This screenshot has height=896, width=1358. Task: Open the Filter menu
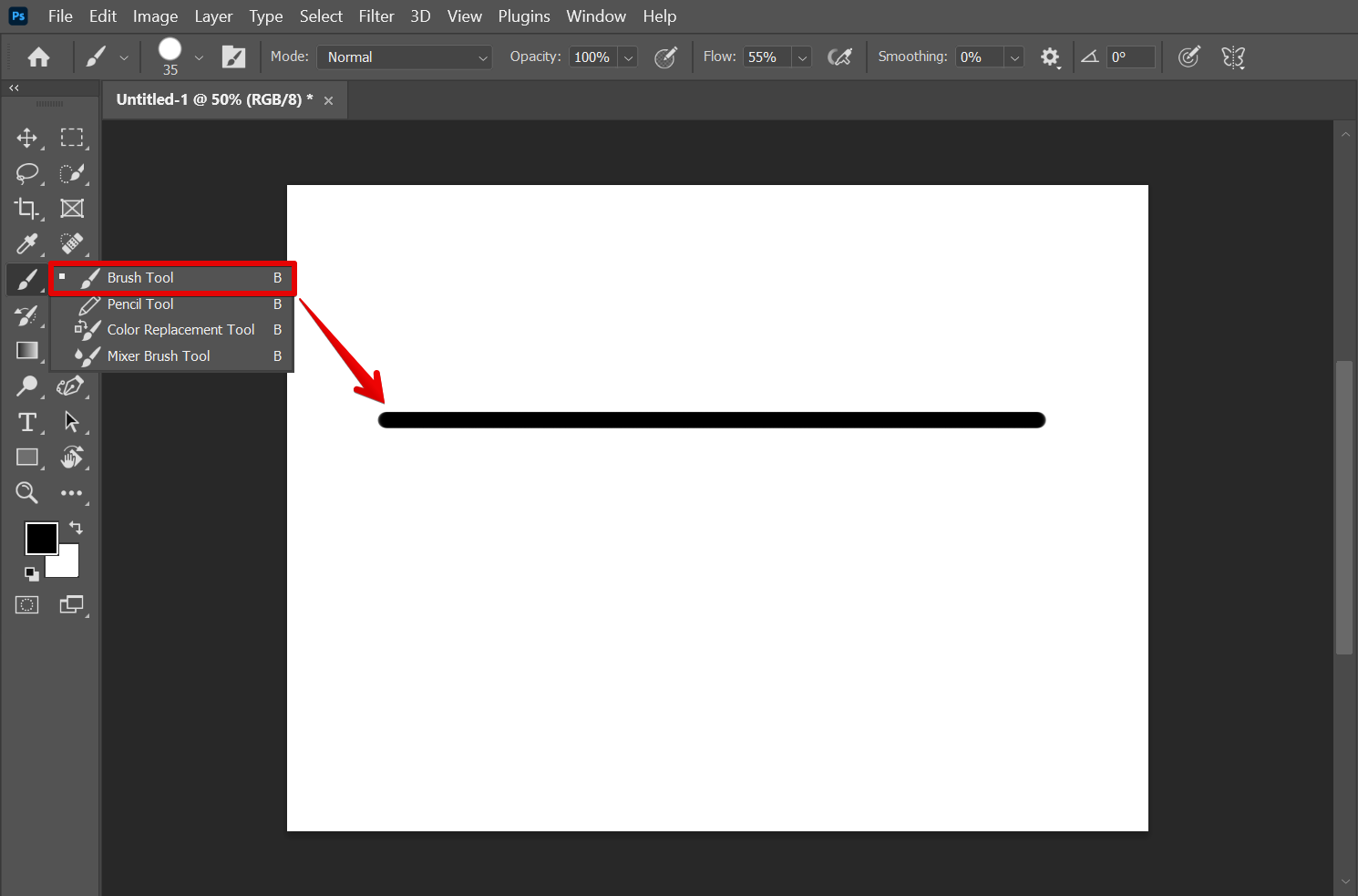(x=376, y=16)
